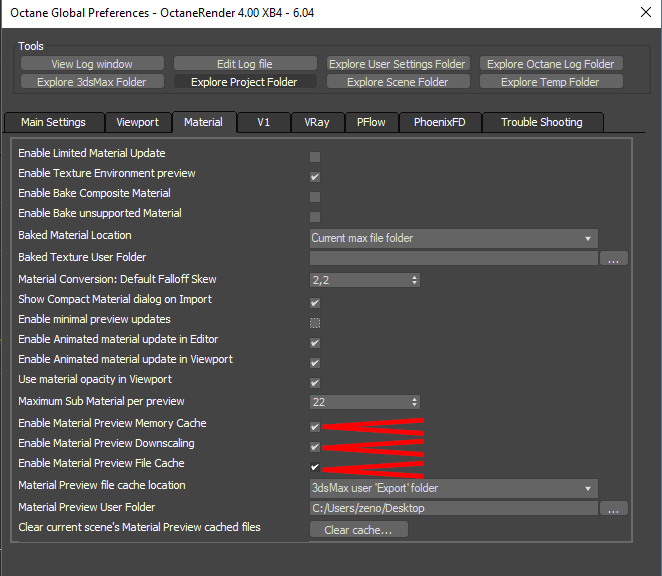The height and width of the screenshot is (576, 662).
Task: Open the Viewport tab
Action: tap(138, 122)
